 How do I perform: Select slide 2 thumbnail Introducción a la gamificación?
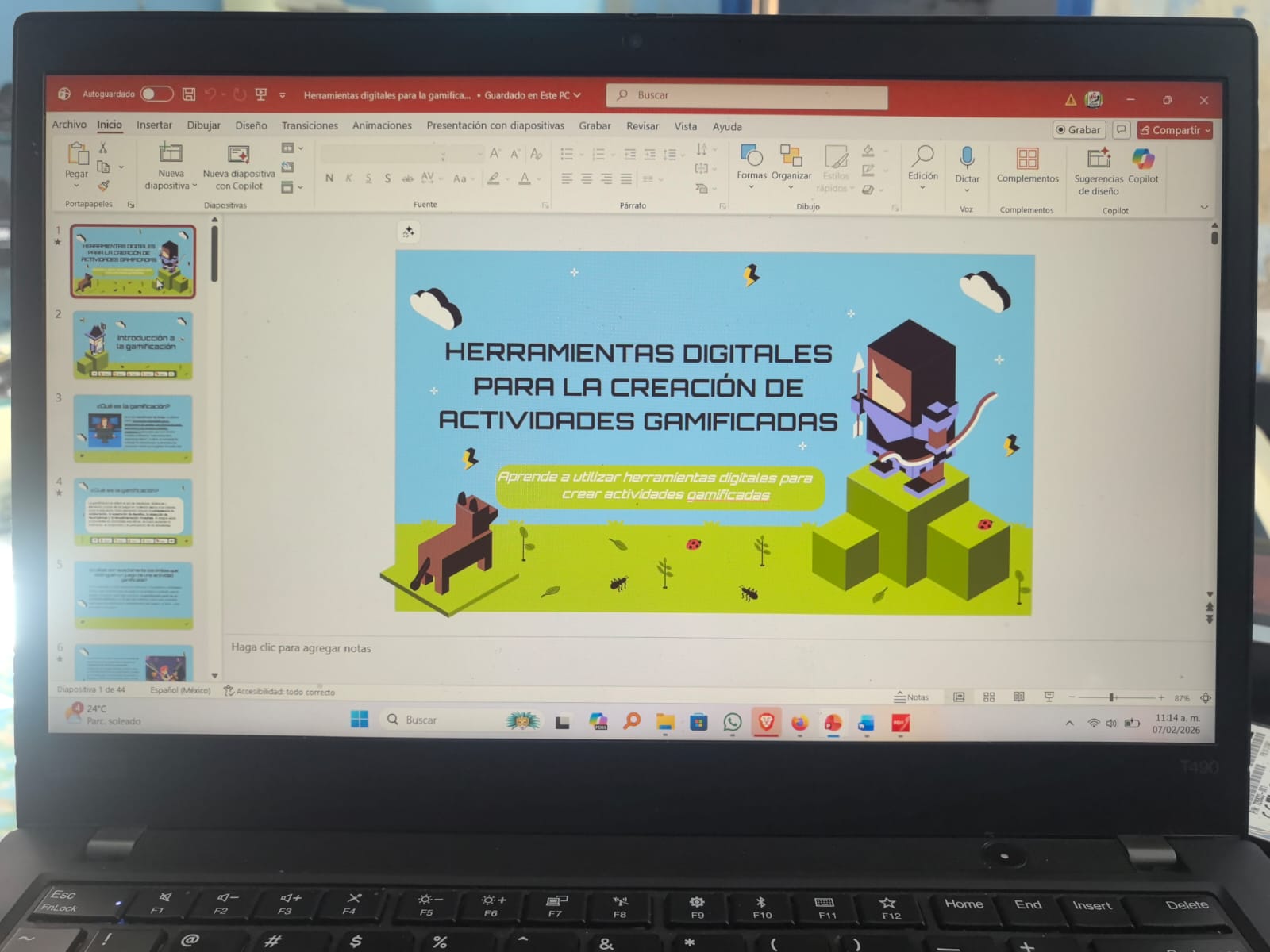click(x=133, y=345)
